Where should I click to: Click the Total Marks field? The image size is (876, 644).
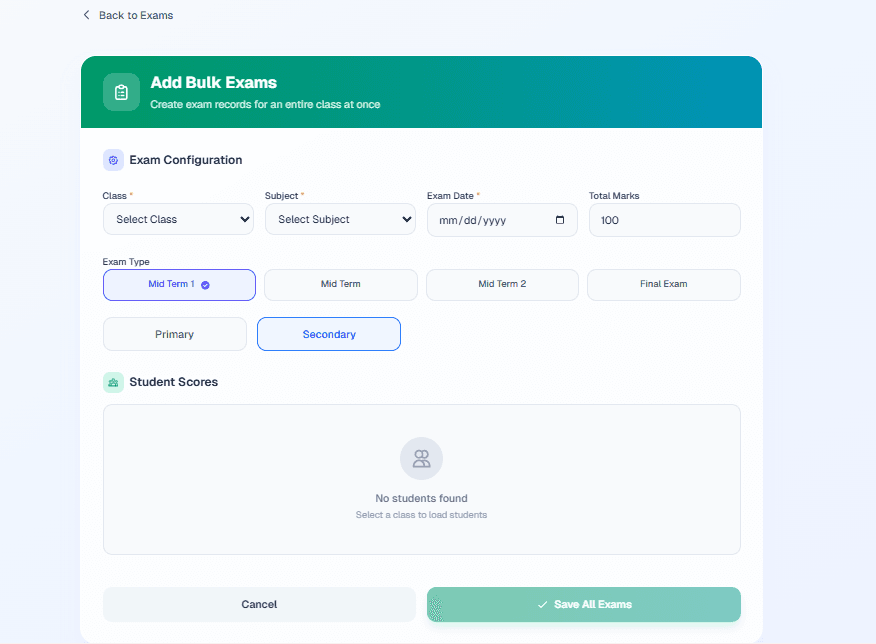pos(665,220)
